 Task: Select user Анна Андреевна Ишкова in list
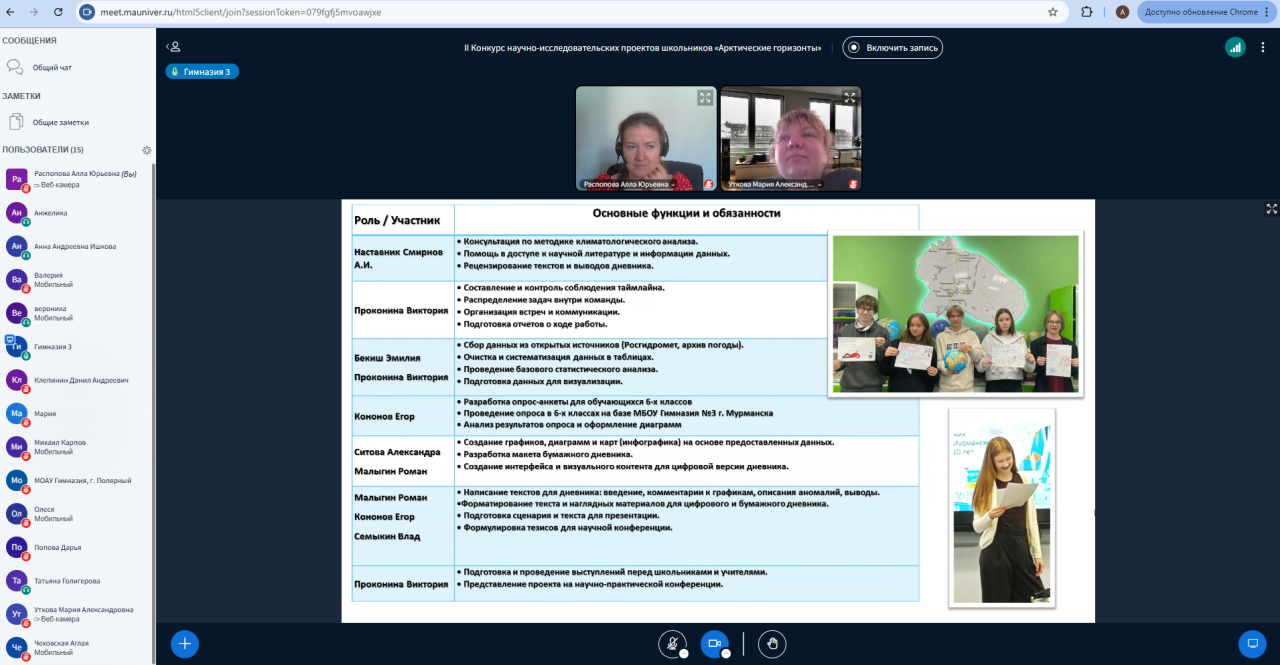coord(75,246)
